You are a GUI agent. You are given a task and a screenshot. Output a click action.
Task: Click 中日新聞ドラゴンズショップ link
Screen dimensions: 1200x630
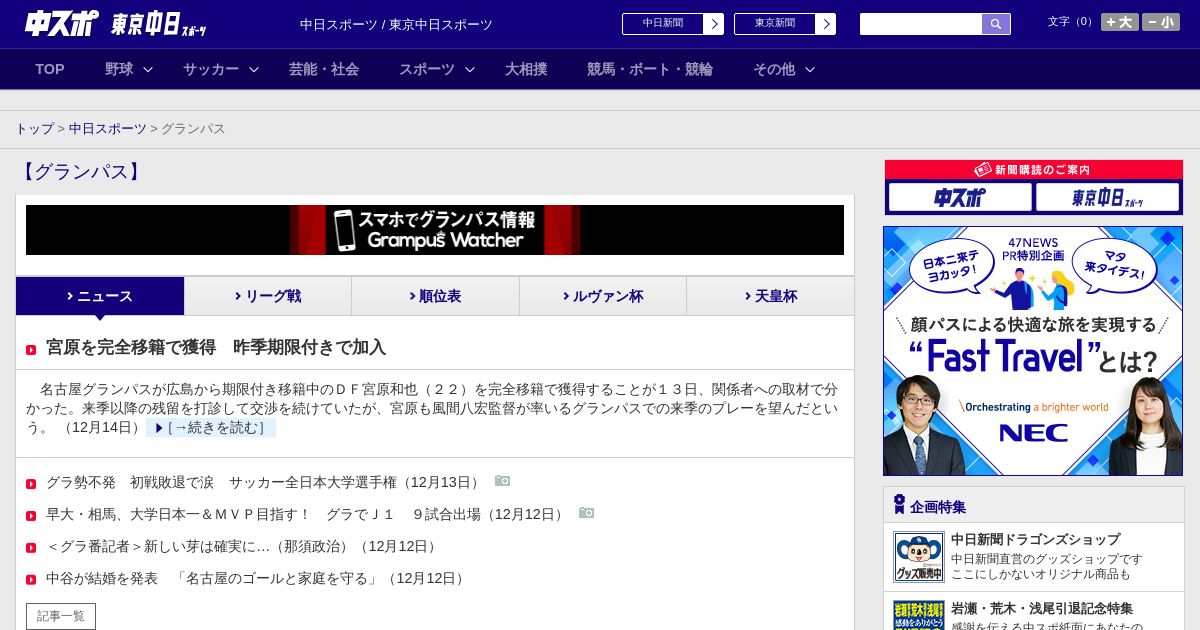pos(1035,539)
